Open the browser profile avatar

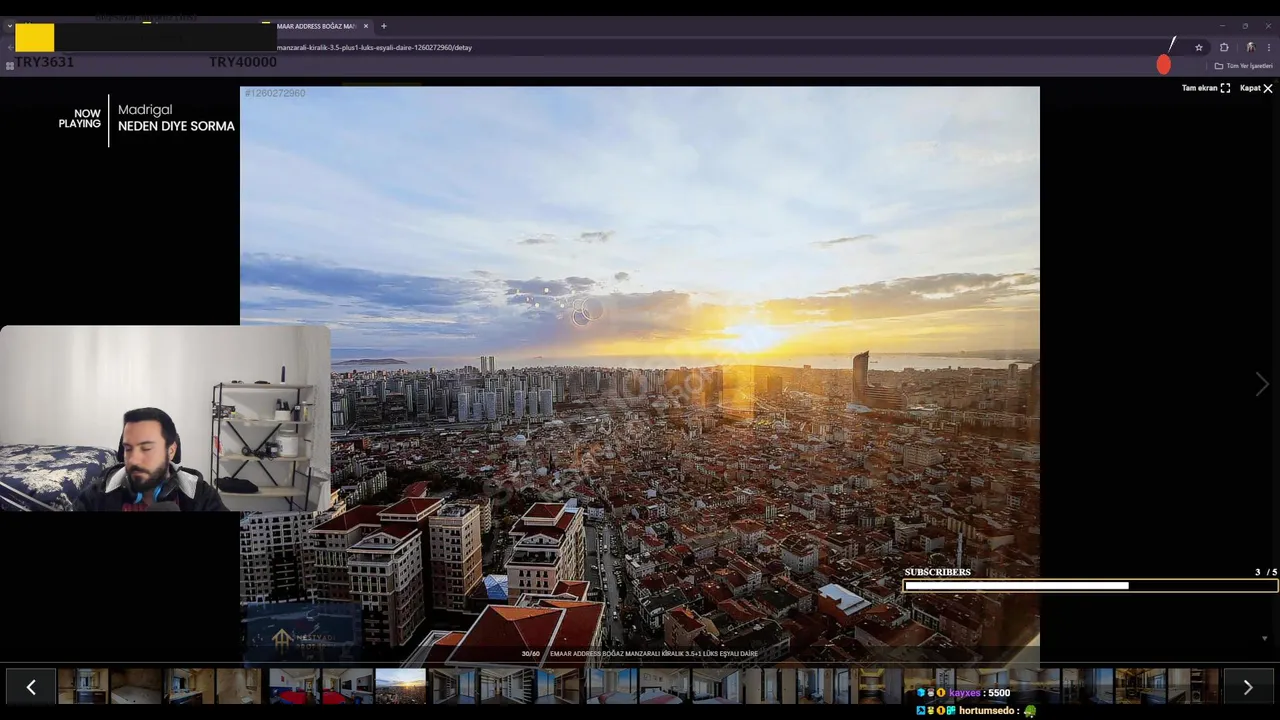pos(1250,47)
